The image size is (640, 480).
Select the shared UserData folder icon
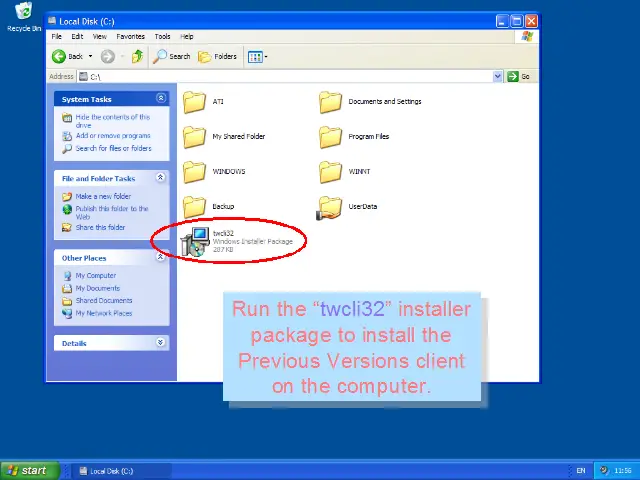pos(329,207)
